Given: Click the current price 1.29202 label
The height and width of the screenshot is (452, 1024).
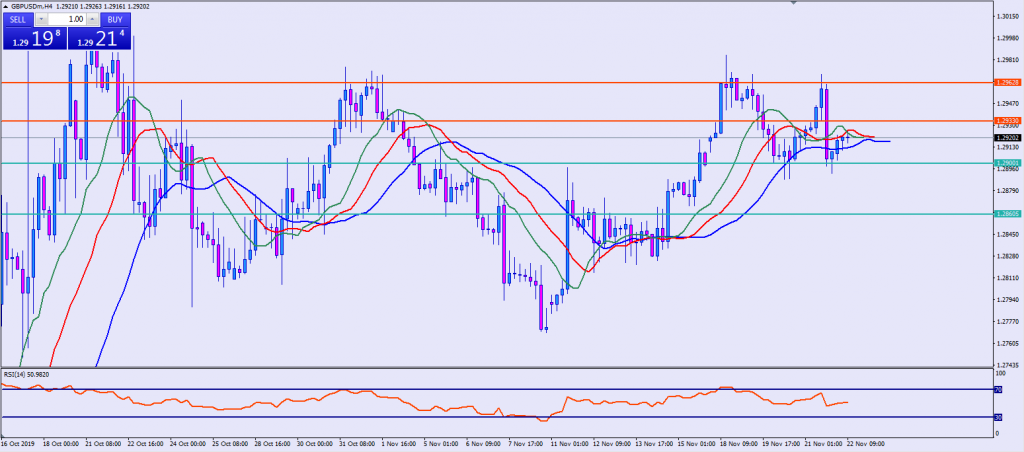Looking at the screenshot, I should [1007, 137].
